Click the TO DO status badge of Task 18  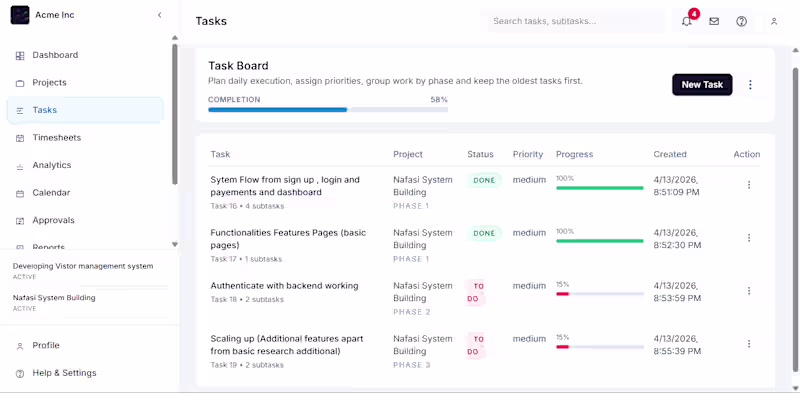[x=475, y=292]
